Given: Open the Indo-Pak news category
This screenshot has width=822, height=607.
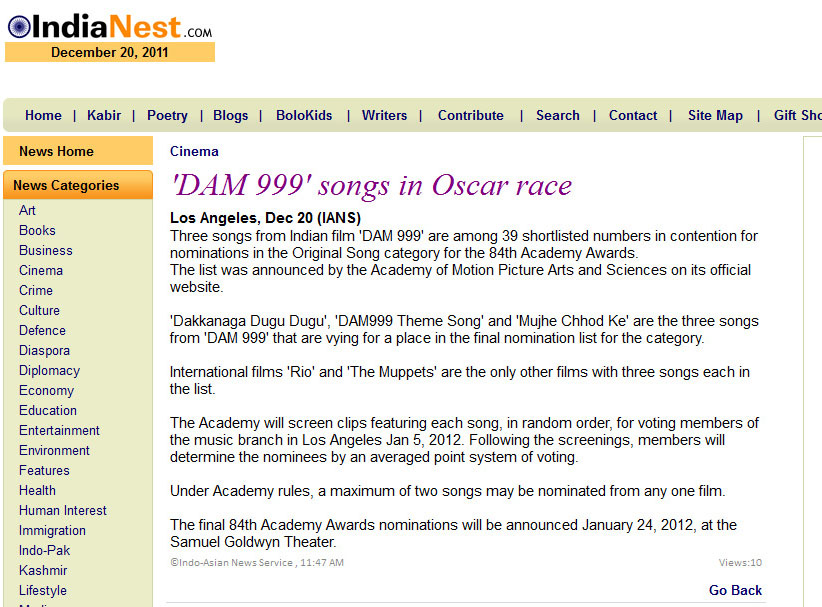Looking at the screenshot, I should [45, 550].
